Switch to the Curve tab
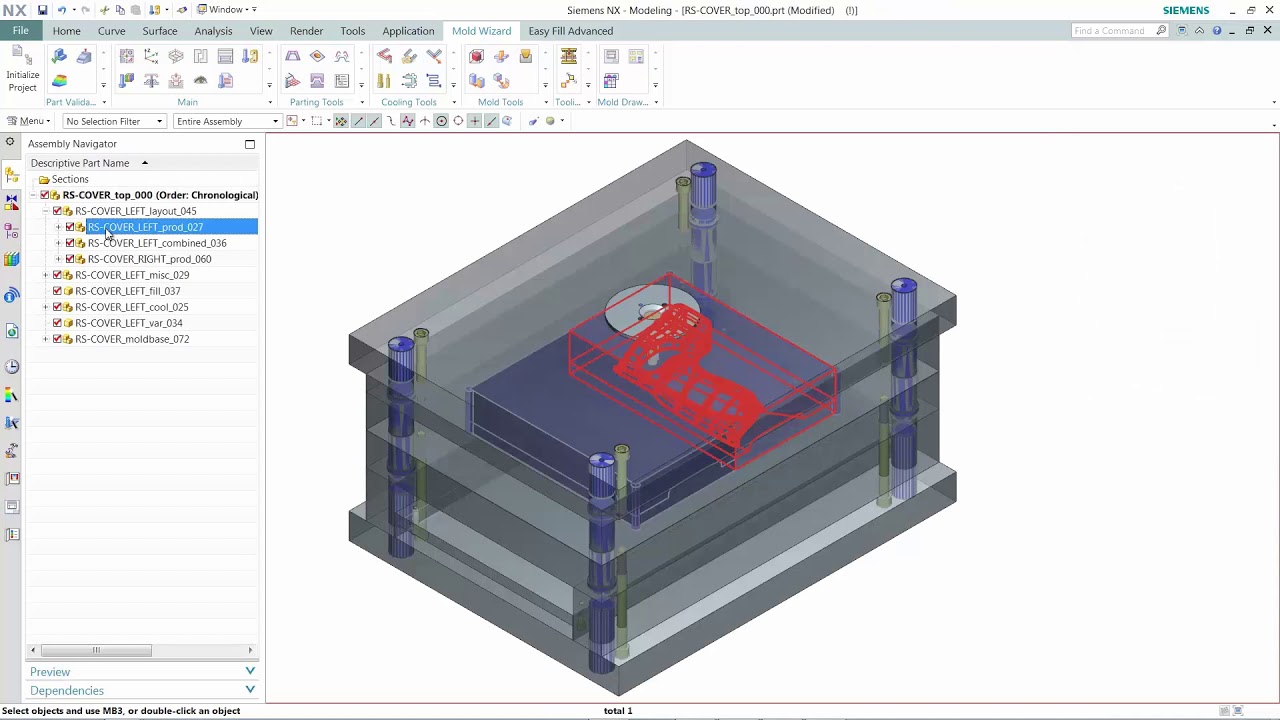Viewport: 1280px width, 720px height. 112,31
